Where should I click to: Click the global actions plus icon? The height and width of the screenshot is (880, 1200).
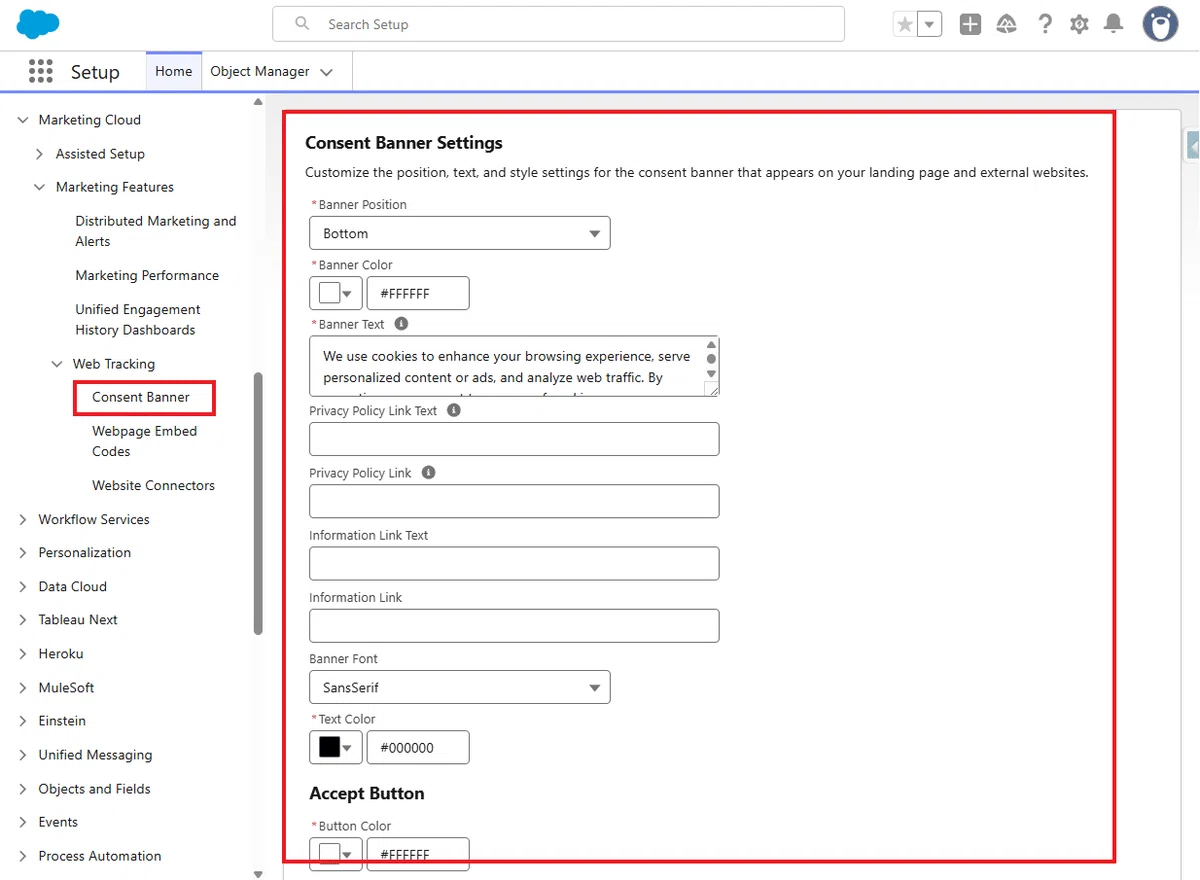970,24
